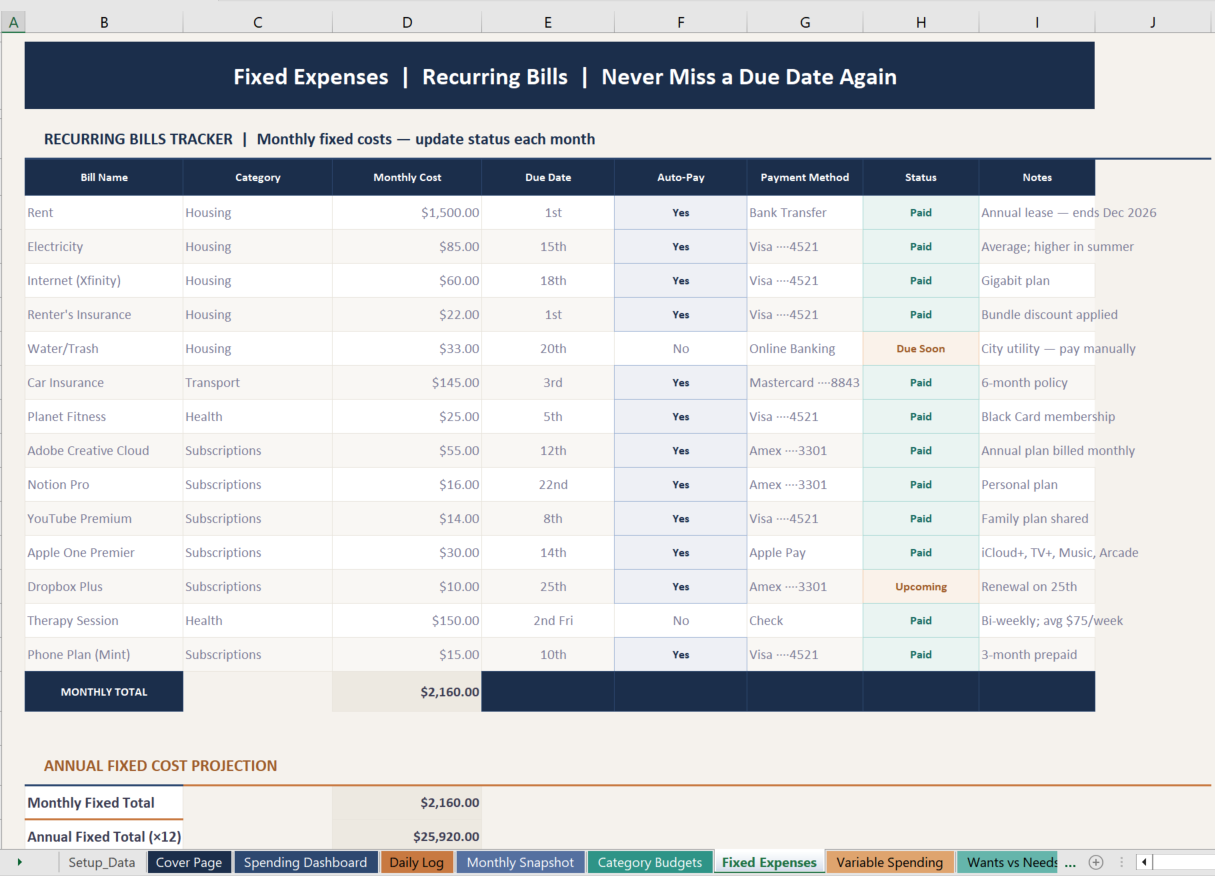The height and width of the screenshot is (876, 1215).
Task: Select column F header
Action: pos(681,21)
